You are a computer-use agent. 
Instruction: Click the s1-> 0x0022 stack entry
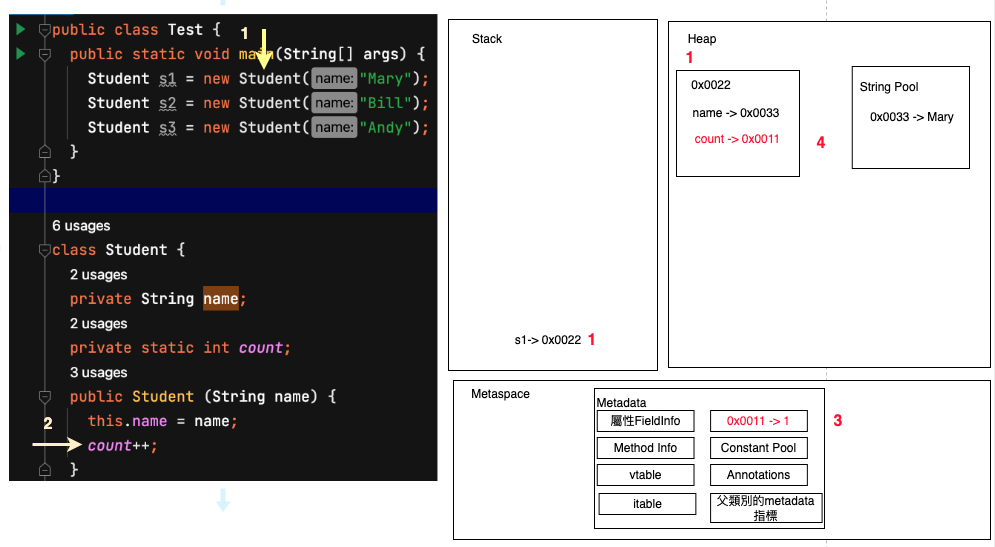[x=548, y=340]
